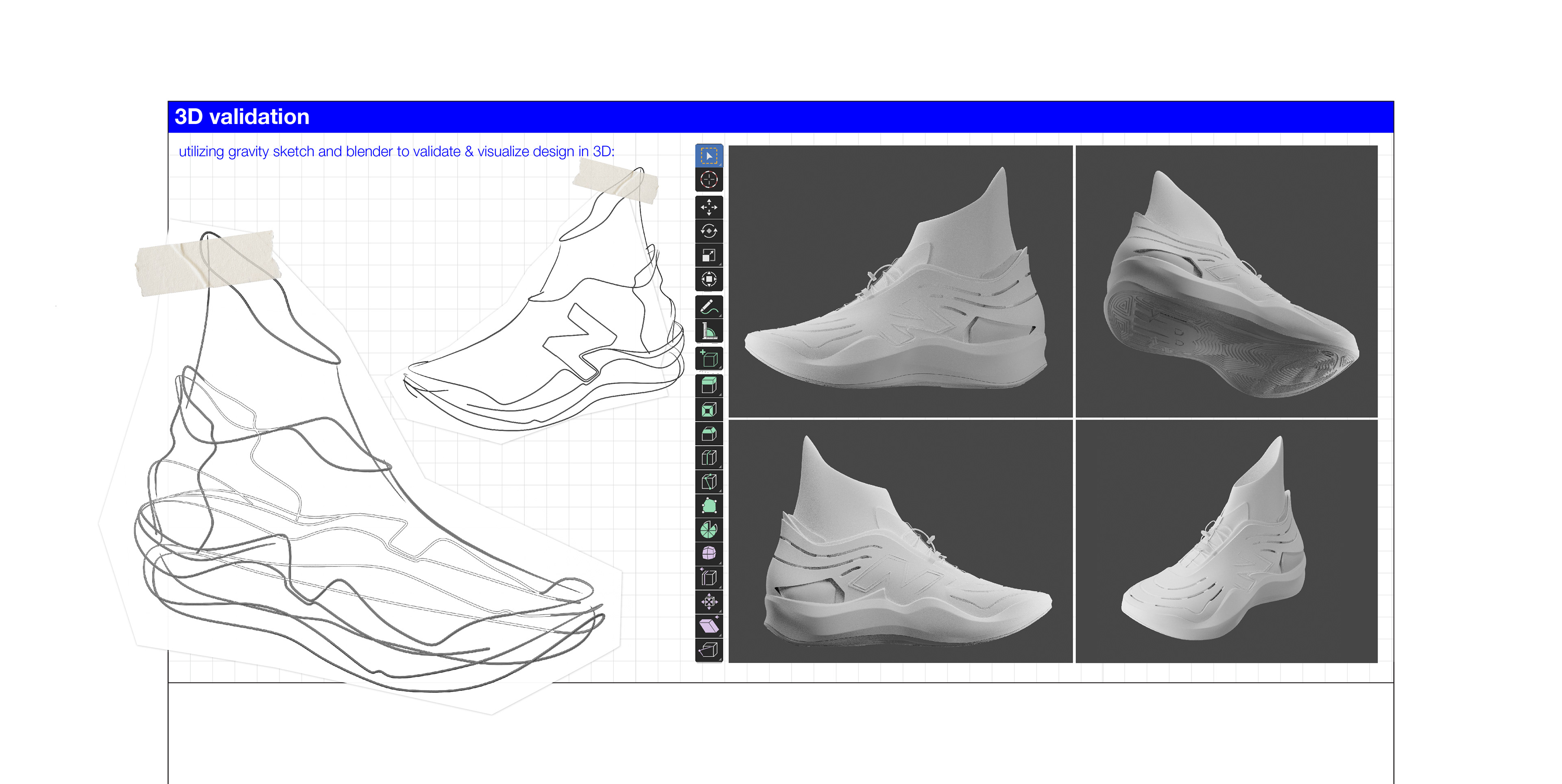This screenshot has width=1562, height=784.
Task: Choose the Extrude Region tool
Action: point(708,385)
